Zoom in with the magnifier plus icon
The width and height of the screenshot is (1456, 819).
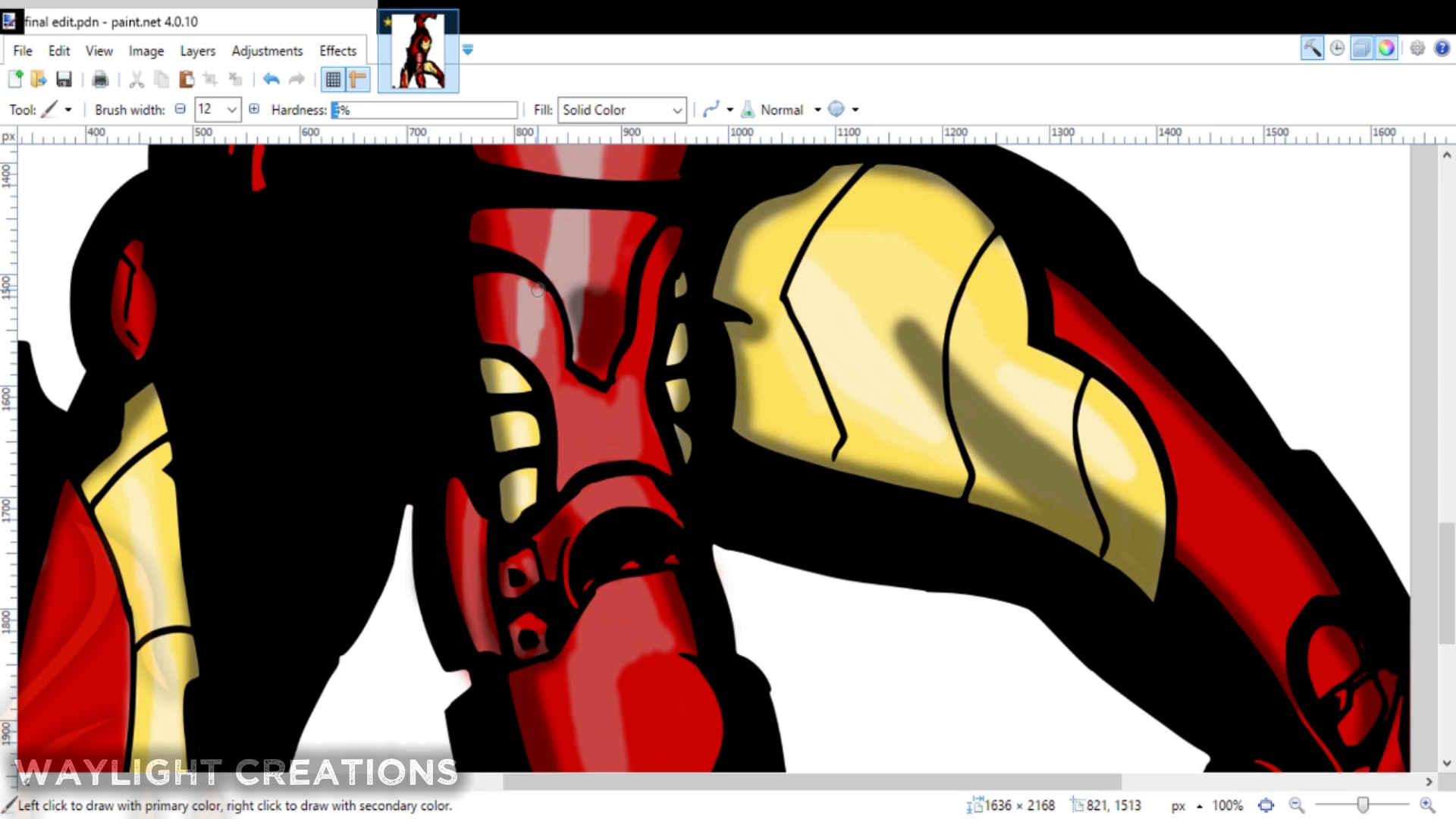coord(1427,805)
